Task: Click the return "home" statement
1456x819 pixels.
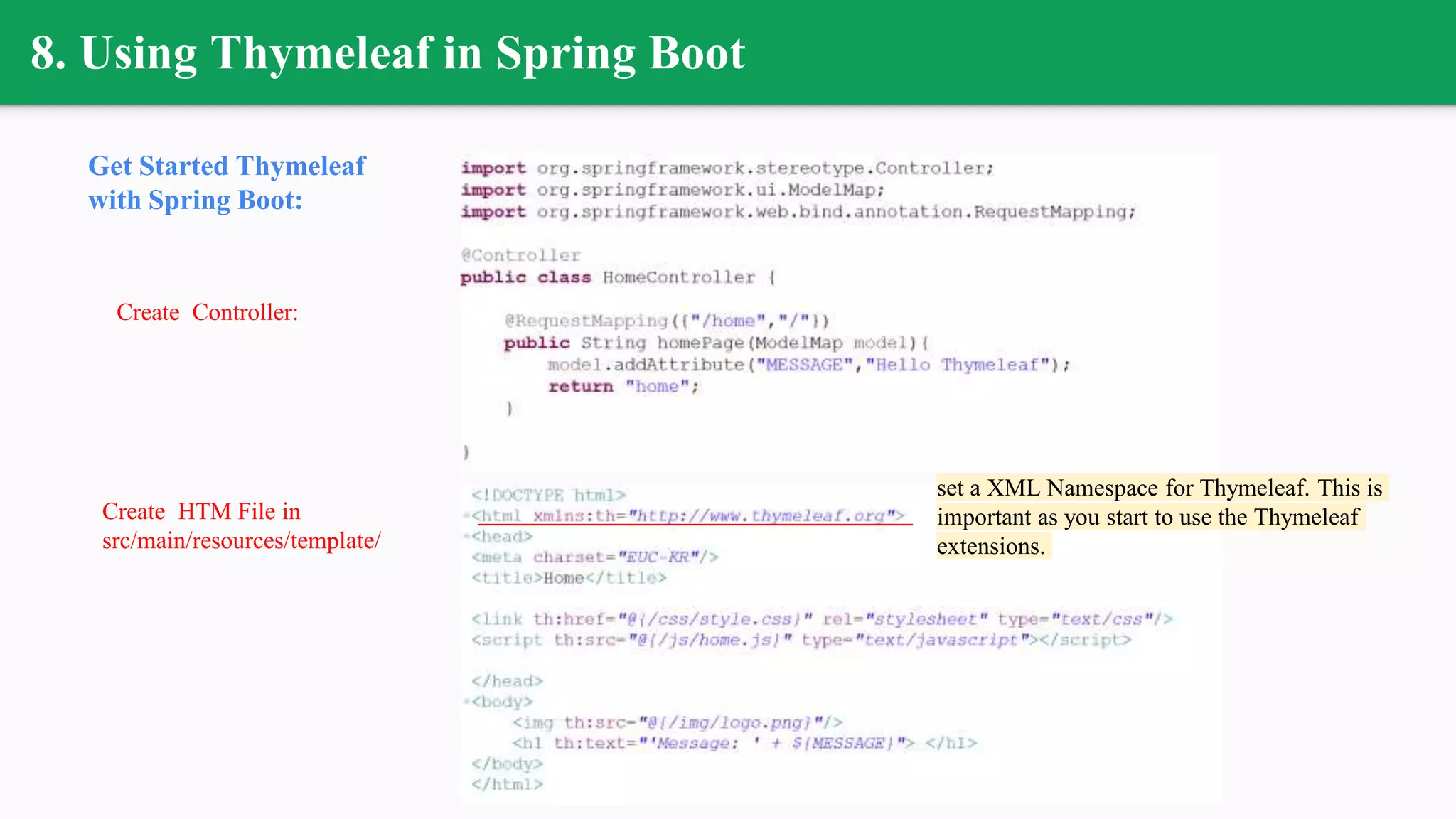Action: tap(623, 386)
